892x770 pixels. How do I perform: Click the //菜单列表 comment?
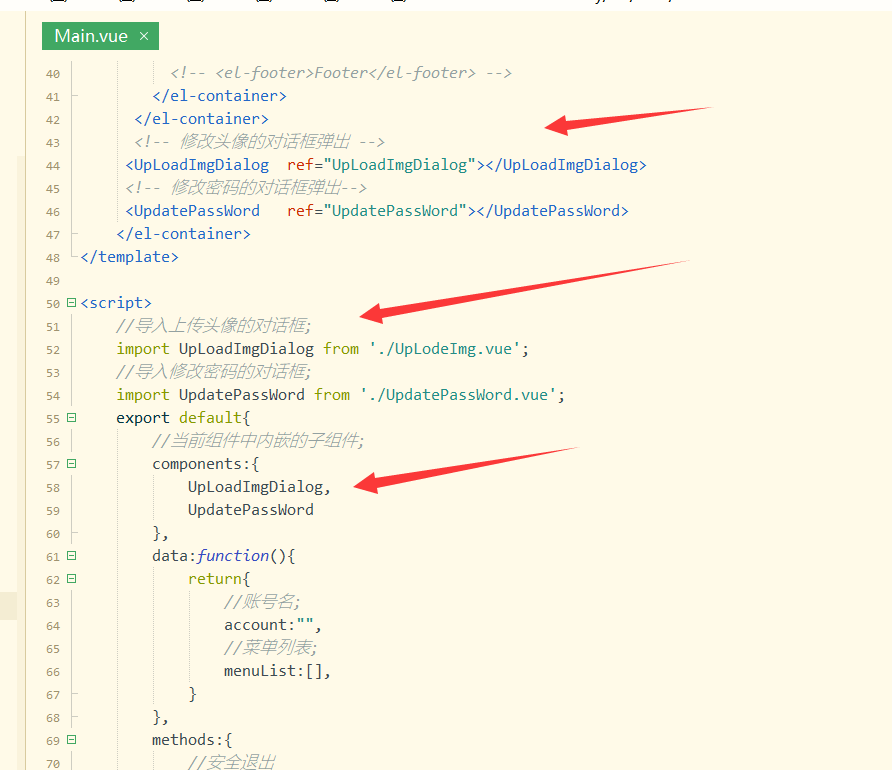[x=270, y=648]
